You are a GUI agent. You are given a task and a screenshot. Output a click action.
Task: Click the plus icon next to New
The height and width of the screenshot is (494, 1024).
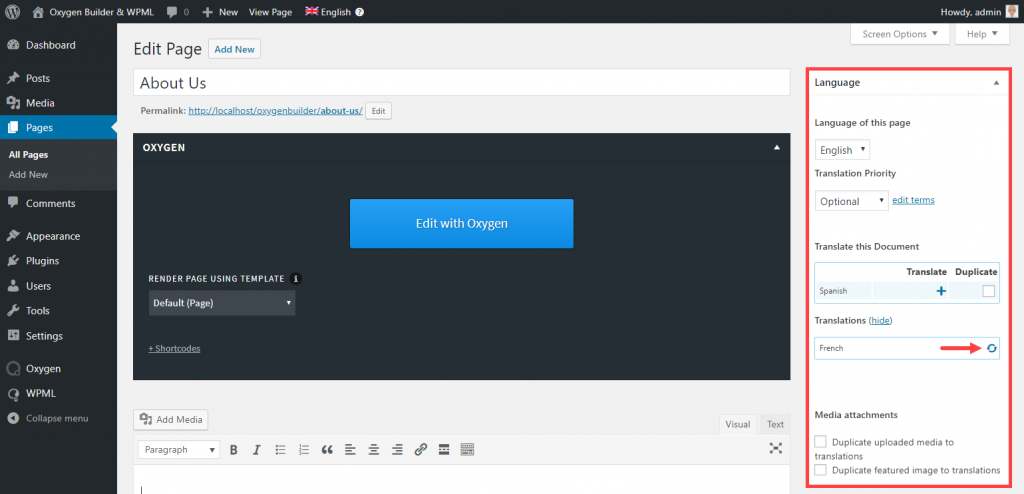[x=208, y=12]
